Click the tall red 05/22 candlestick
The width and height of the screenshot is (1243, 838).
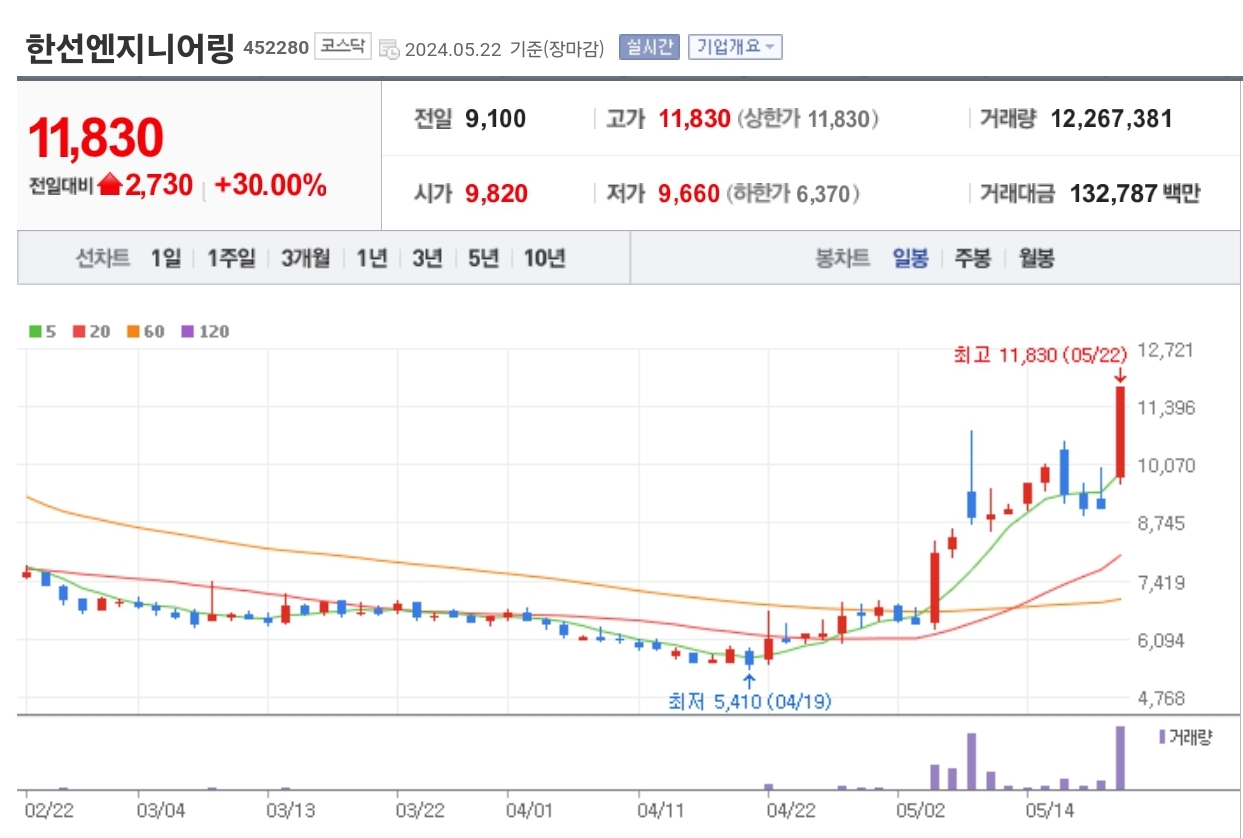coord(1121,432)
